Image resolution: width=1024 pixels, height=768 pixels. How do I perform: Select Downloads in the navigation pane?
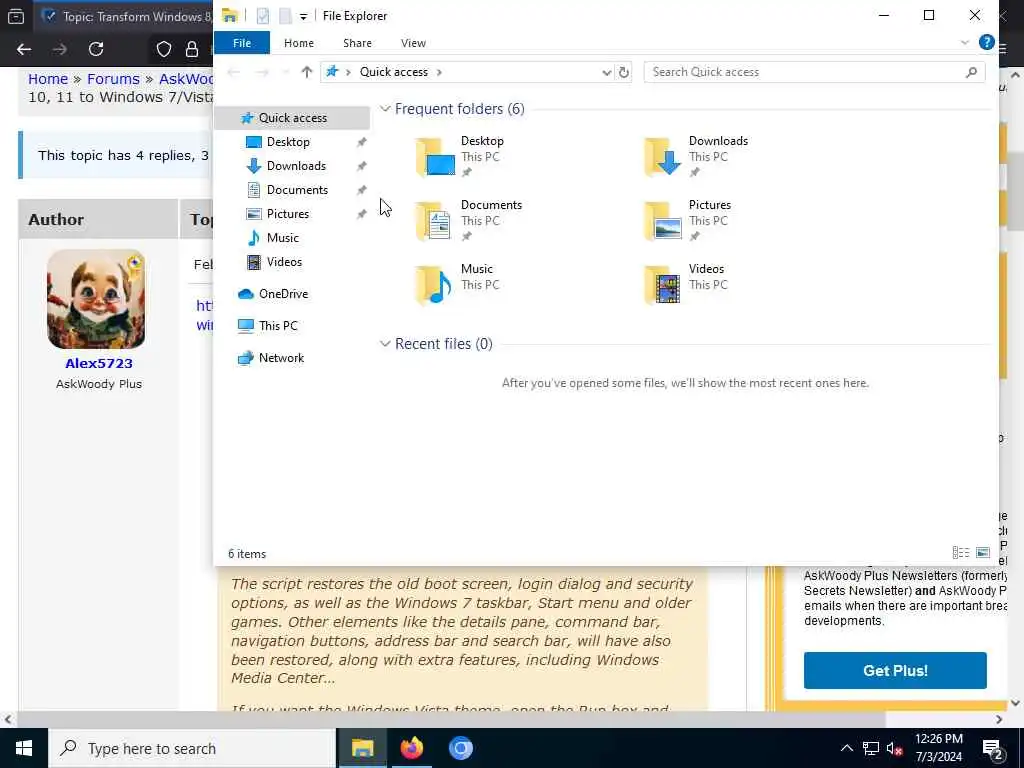click(x=296, y=166)
